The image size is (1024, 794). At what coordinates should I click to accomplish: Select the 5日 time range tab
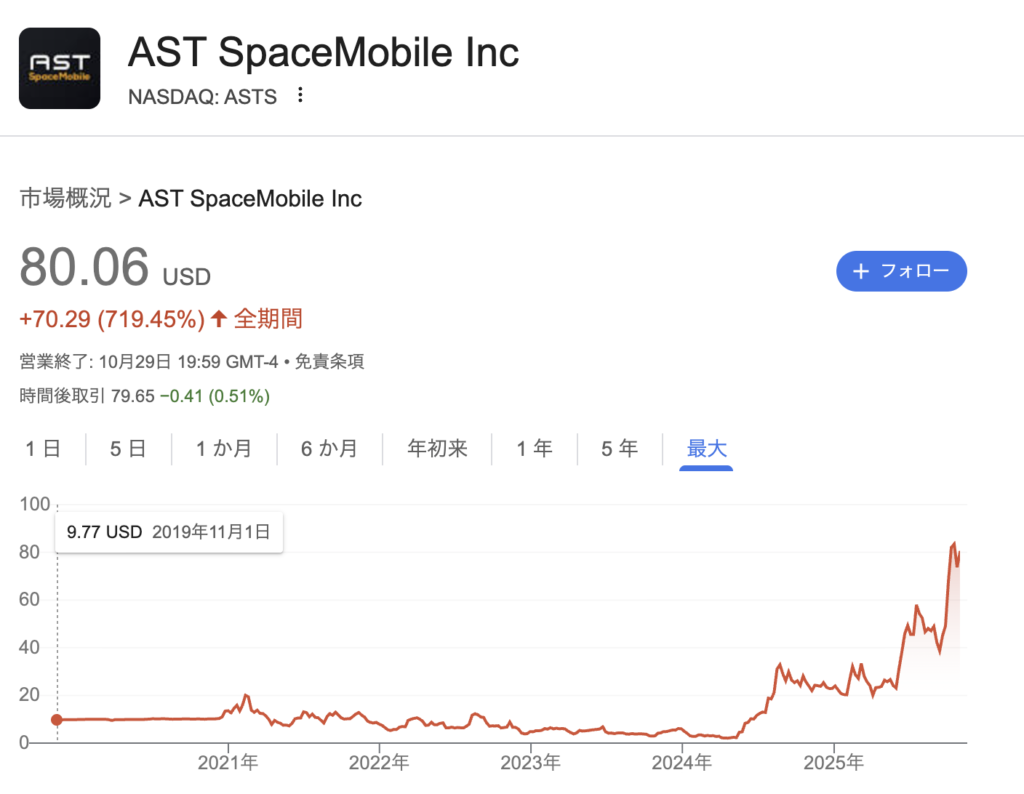128,448
